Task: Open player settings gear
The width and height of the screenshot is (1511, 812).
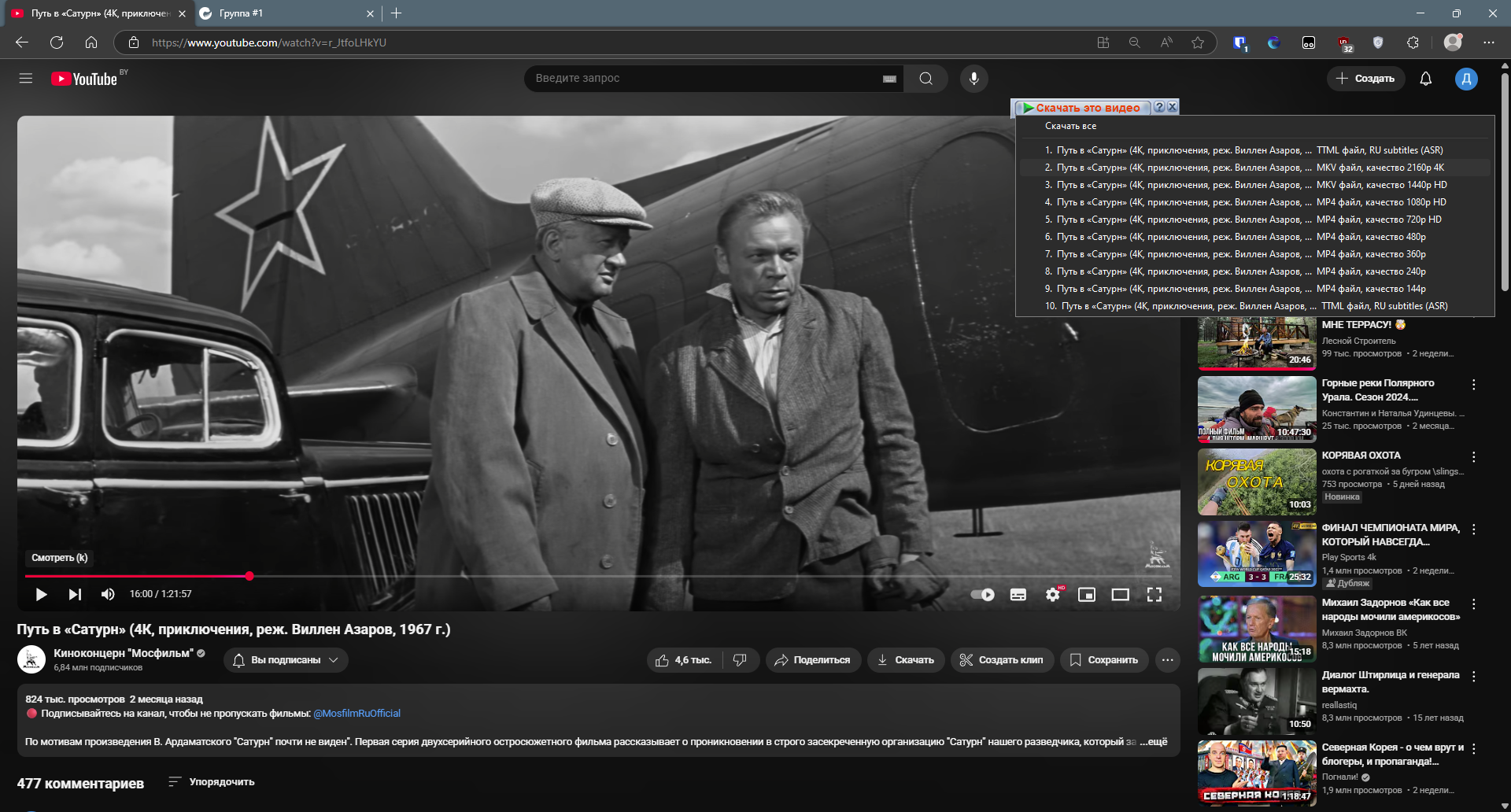Action: (x=1053, y=595)
